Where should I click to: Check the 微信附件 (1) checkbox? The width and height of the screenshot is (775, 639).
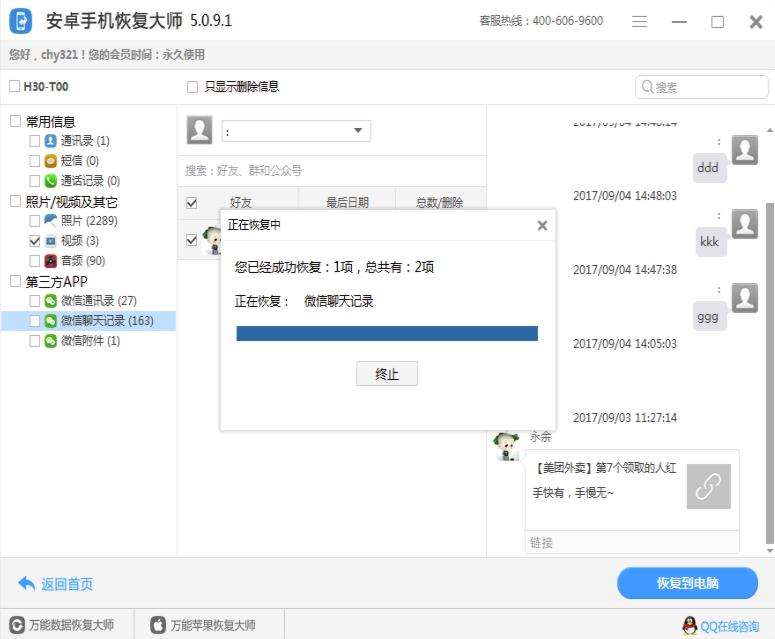click(35, 341)
